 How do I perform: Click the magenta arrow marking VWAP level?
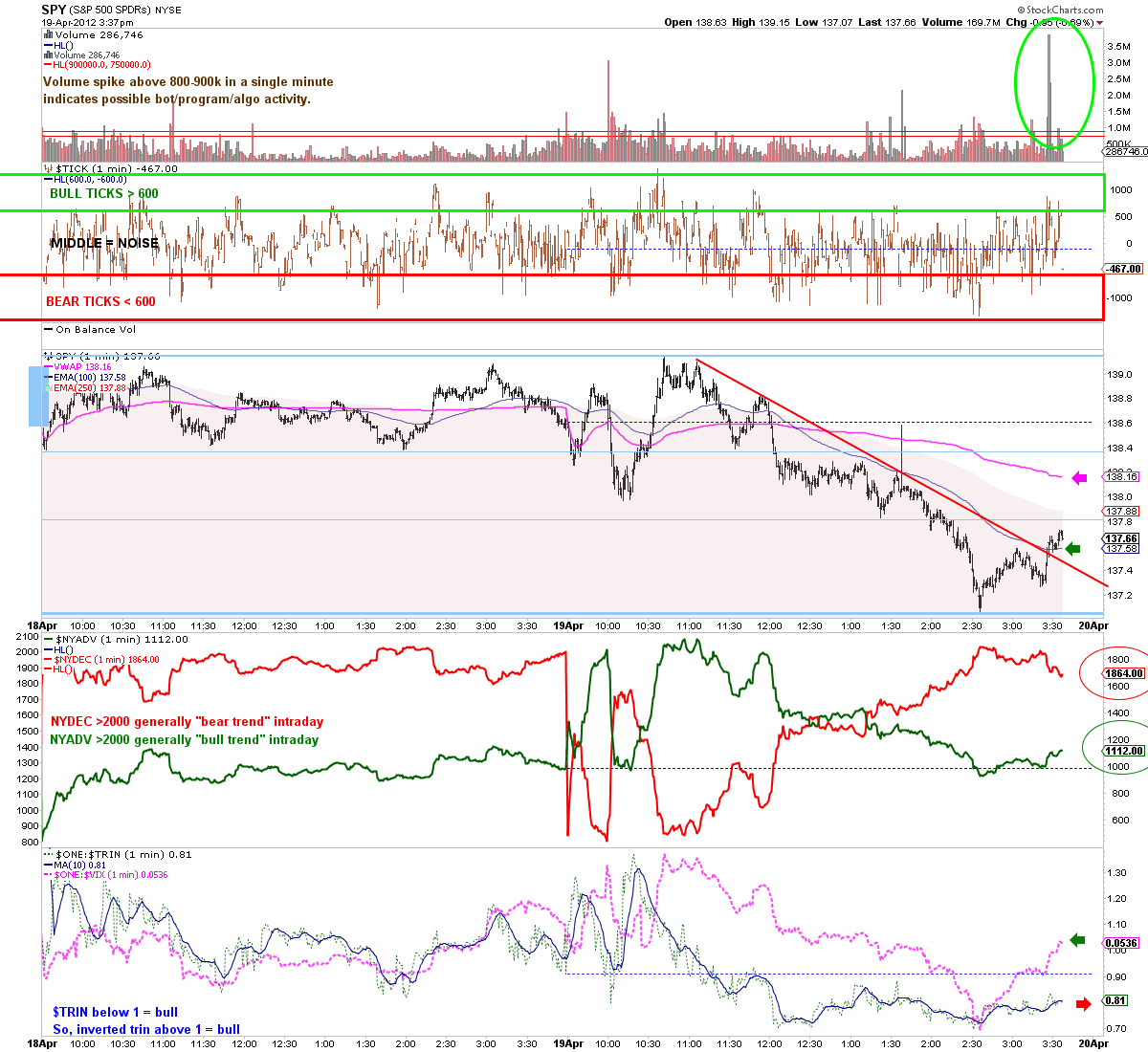click(1079, 478)
